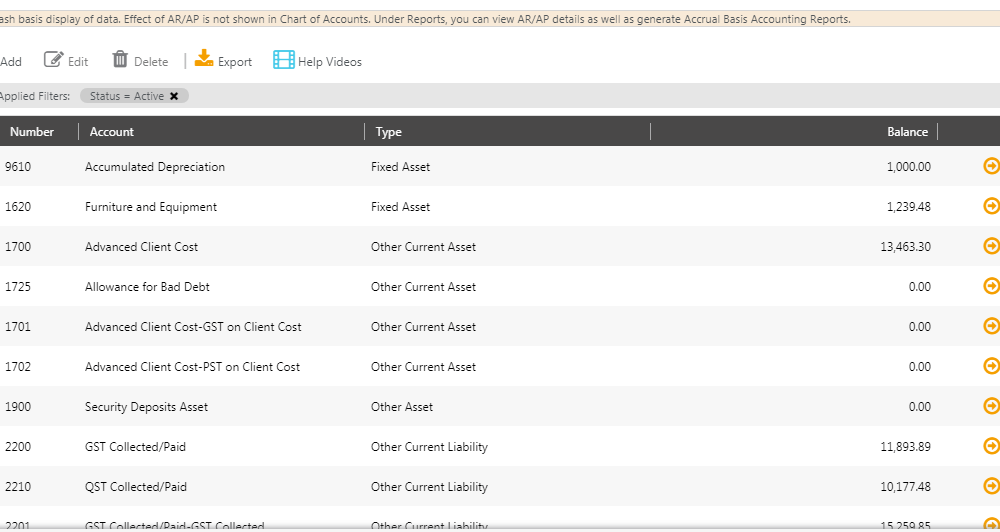
Task: Select Advanced Client Cost-GST on Client Cost
Action: coord(193,327)
